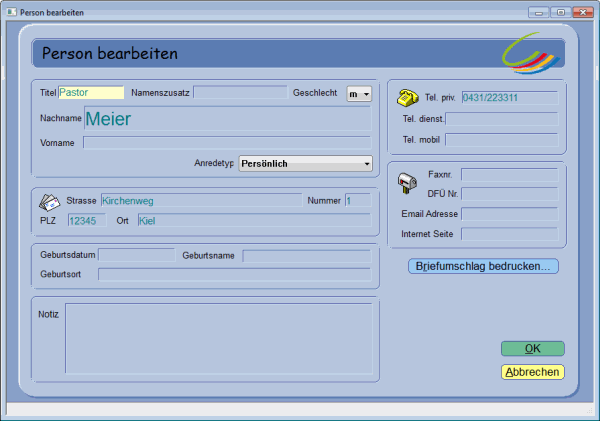Click the yellow telephone icon

point(408,98)
